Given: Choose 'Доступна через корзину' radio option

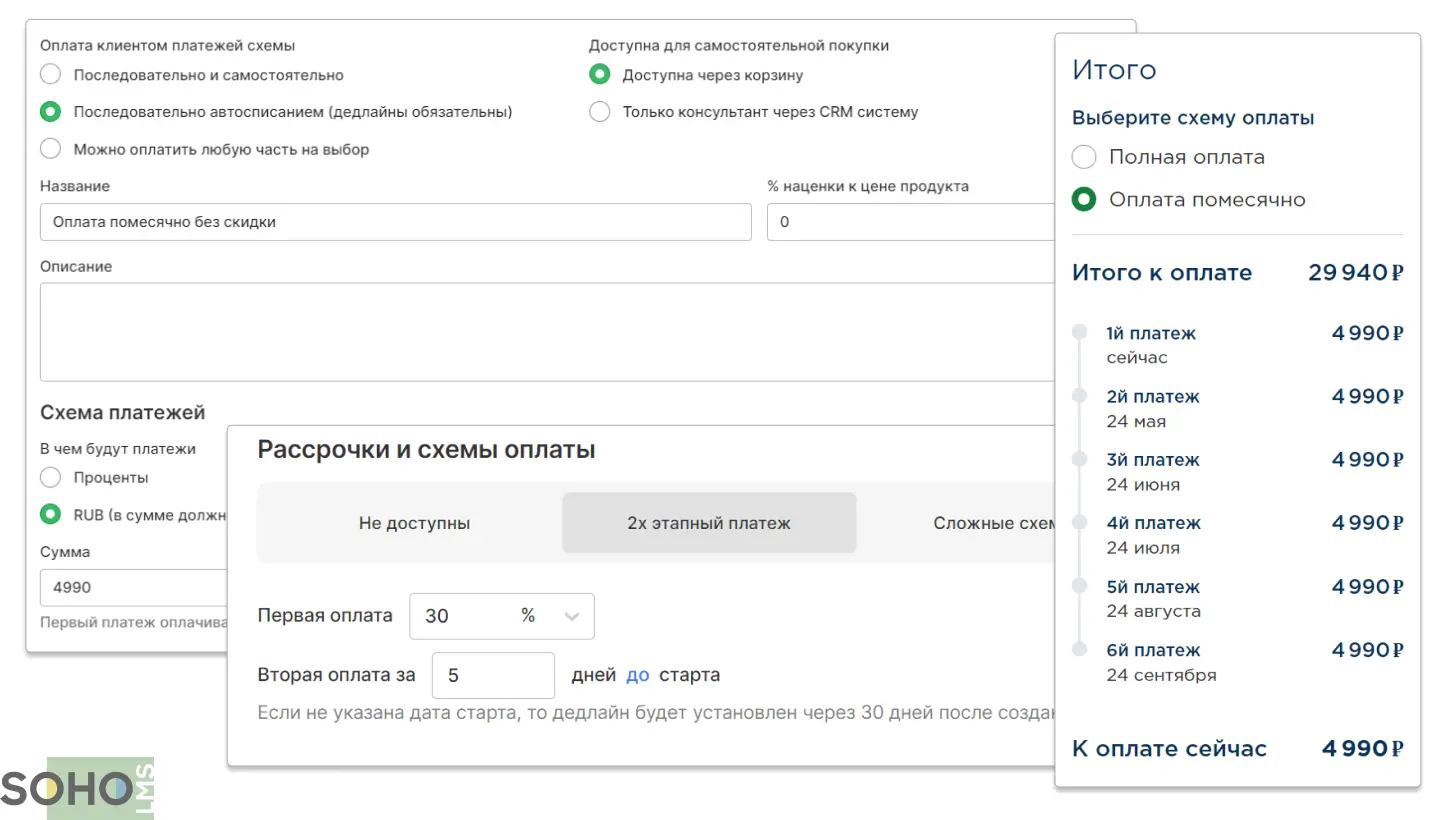Looking at the screenshot, I should pyautogui.click(x=600, y=75).
